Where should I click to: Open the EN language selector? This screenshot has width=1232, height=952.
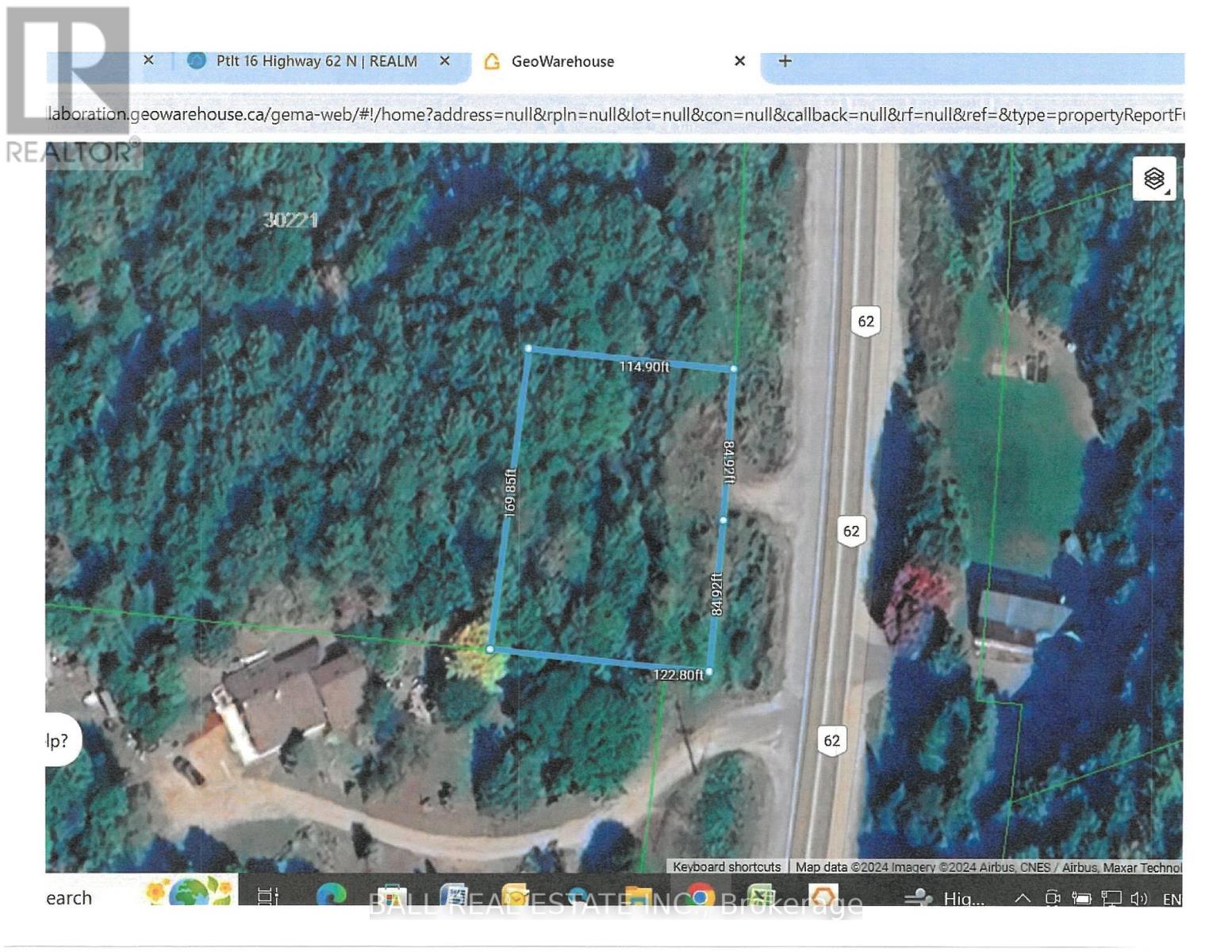pos(1173,899)
